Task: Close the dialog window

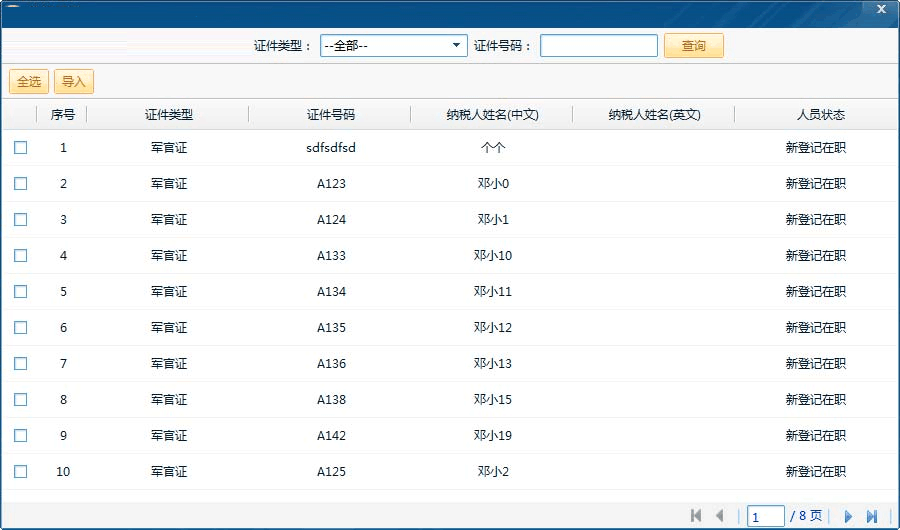Action: point(880,9)
